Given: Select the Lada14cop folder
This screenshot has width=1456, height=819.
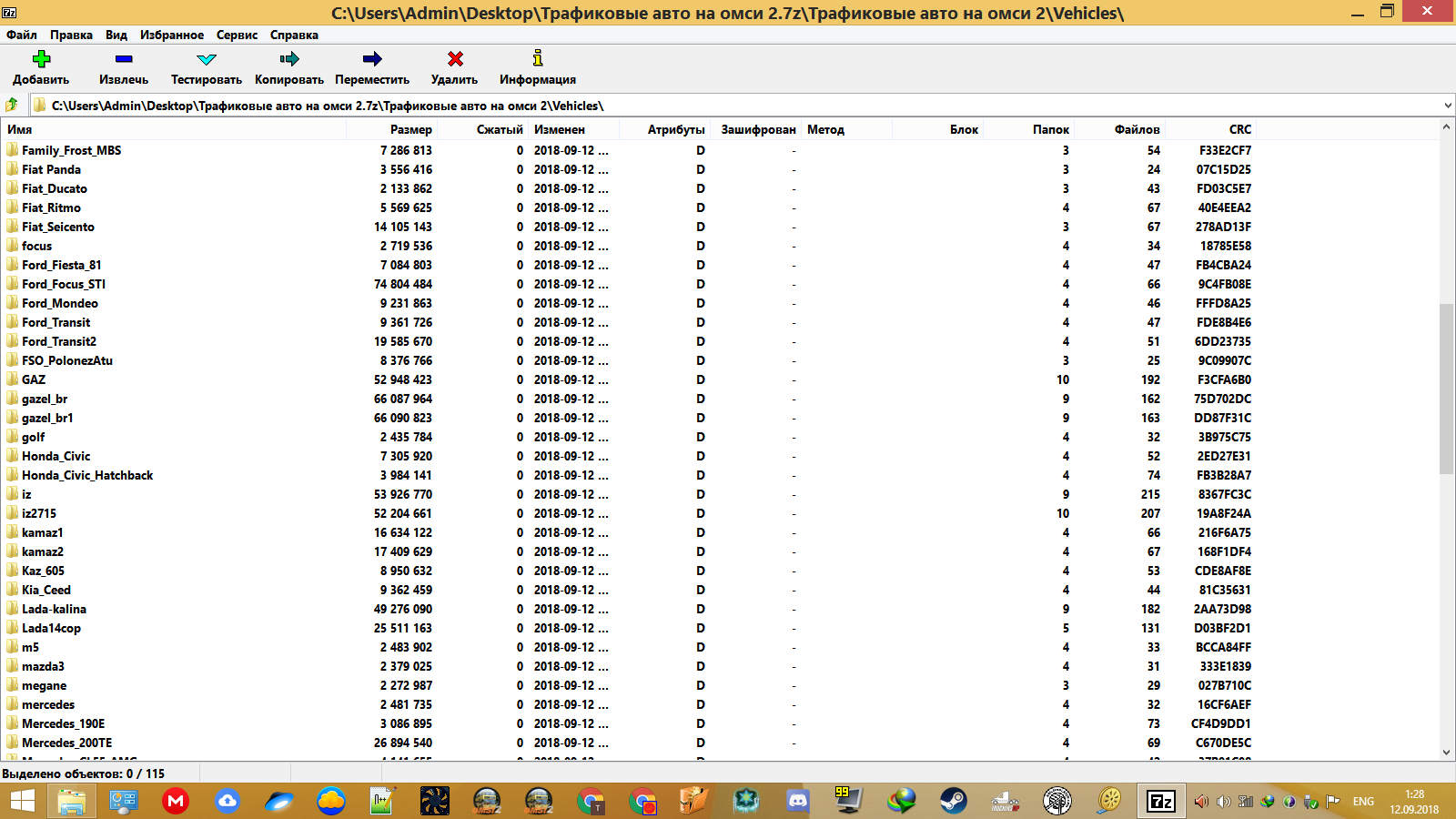Looking at the screenshot, I should 51,628.
